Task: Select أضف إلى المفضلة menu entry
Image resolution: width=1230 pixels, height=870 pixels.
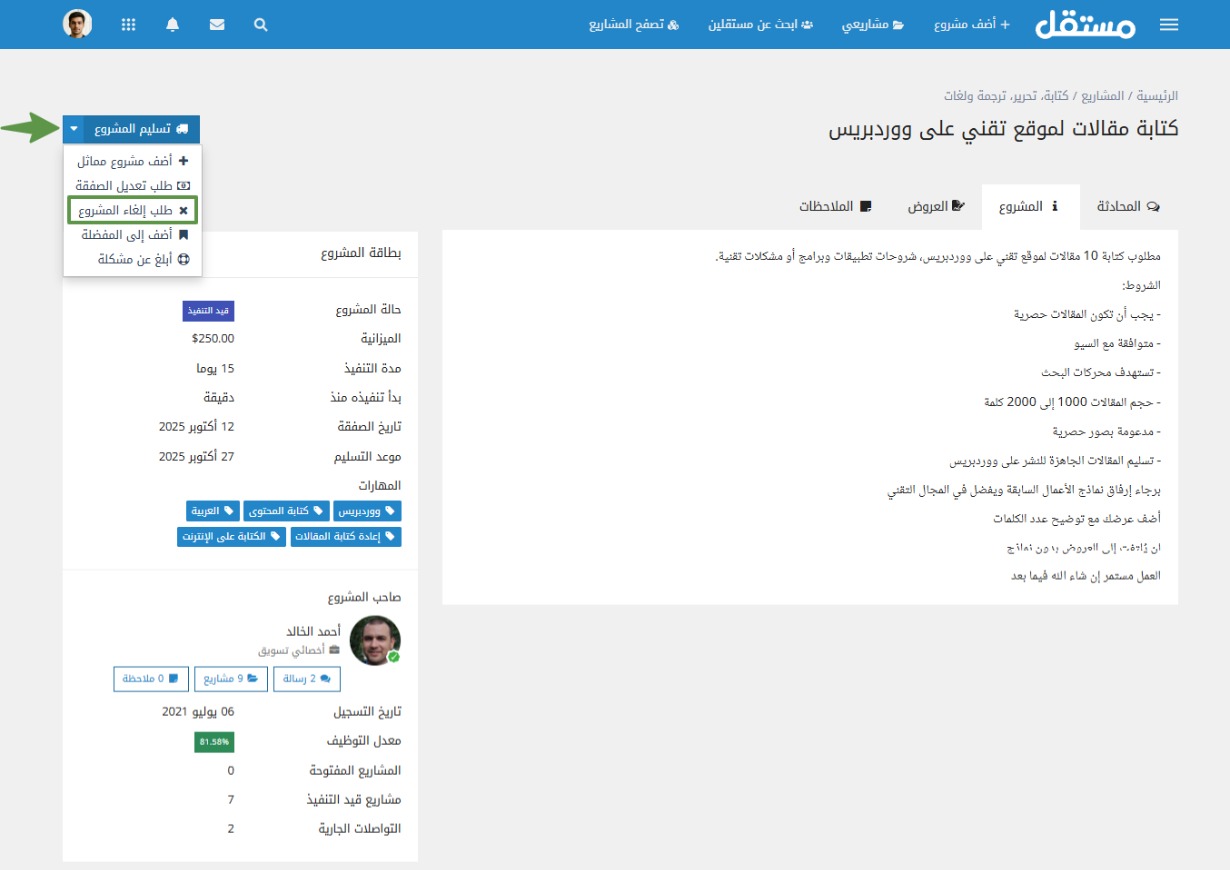Action: pos(133,235)
